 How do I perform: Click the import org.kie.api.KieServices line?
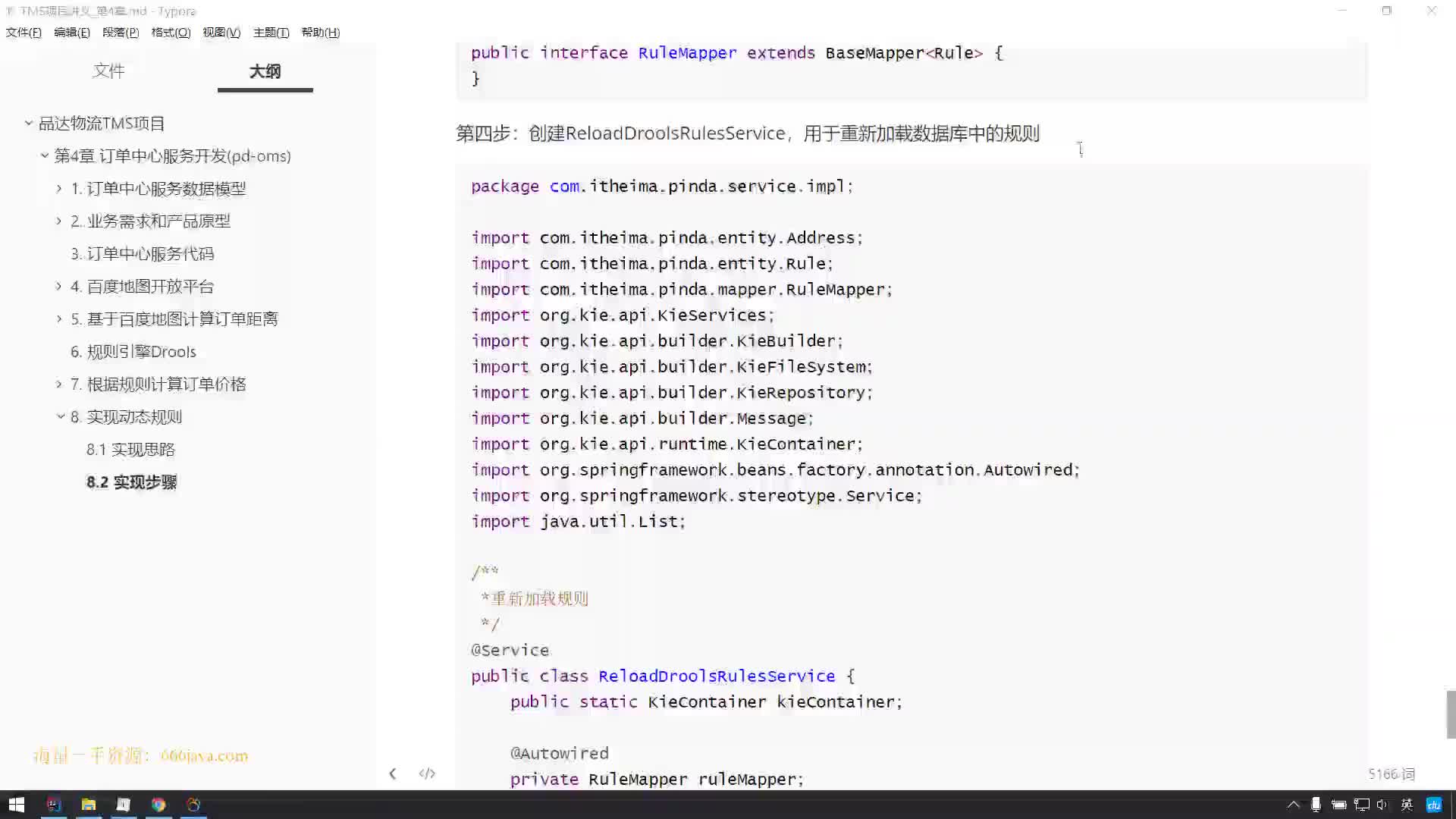(623, 315)
